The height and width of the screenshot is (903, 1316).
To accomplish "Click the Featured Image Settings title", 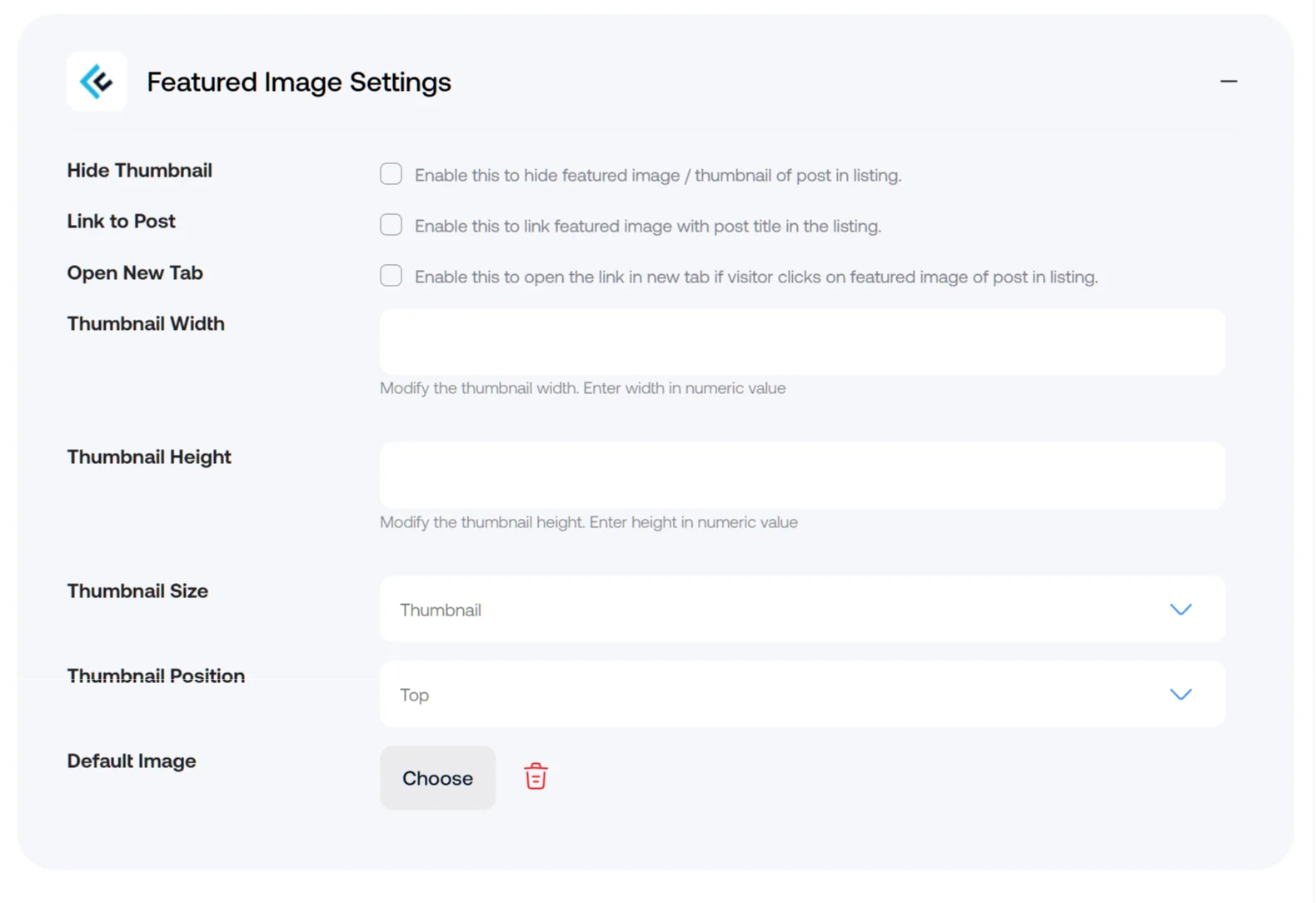I will click(299, 82).
